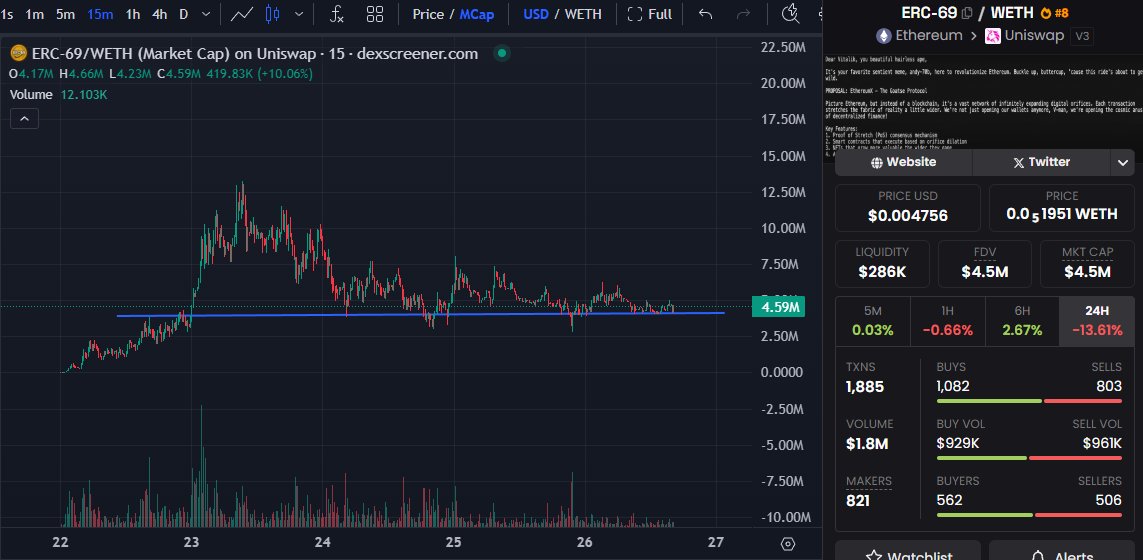This screenshot has width=1143, height=560.
Task: Switch to the D daily interval
Action: (x=184, y=14)
